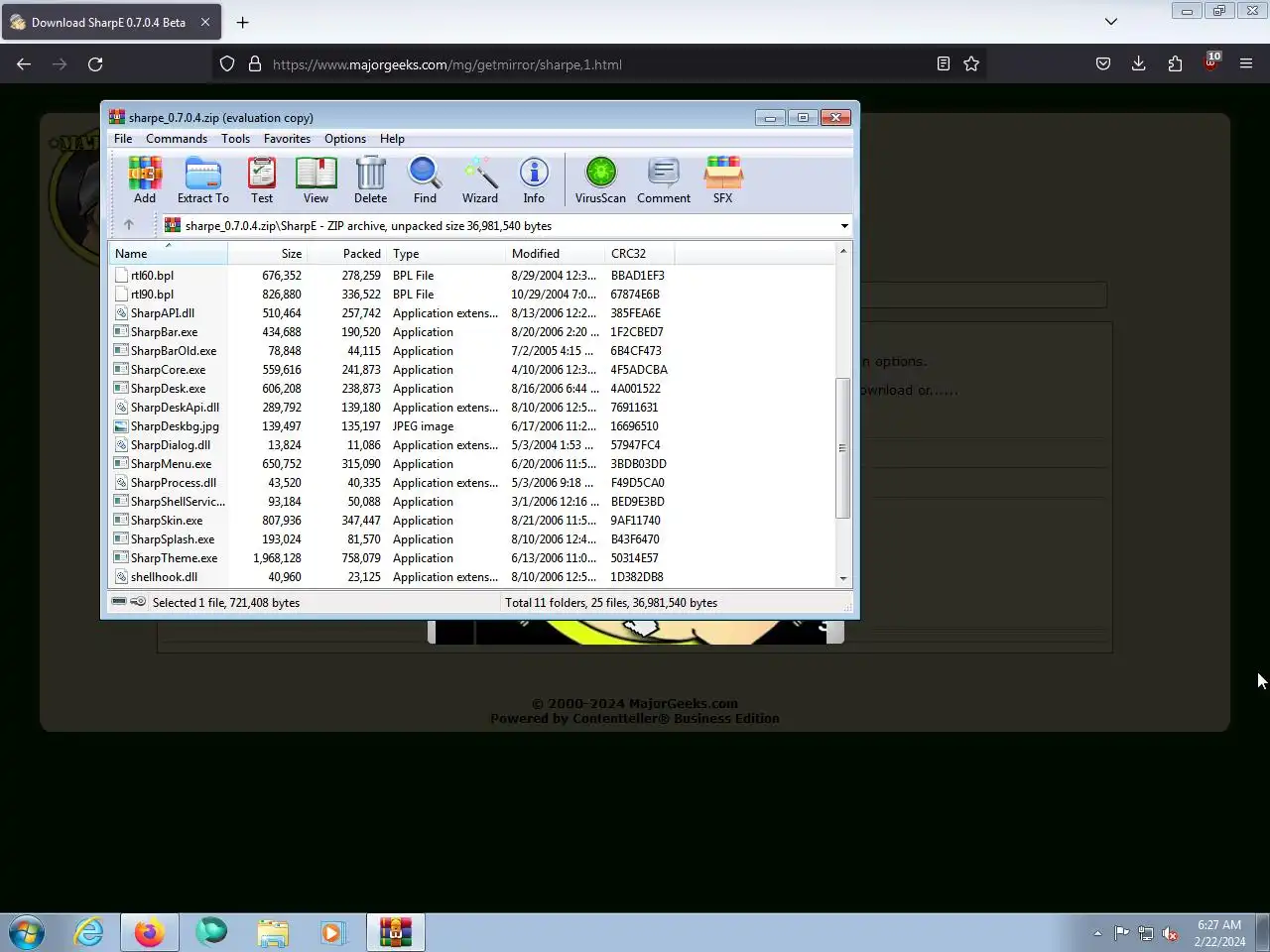Screen dimensions: 1270x952
Task: Sort by the Modified column header
Action: pos(556,254)
